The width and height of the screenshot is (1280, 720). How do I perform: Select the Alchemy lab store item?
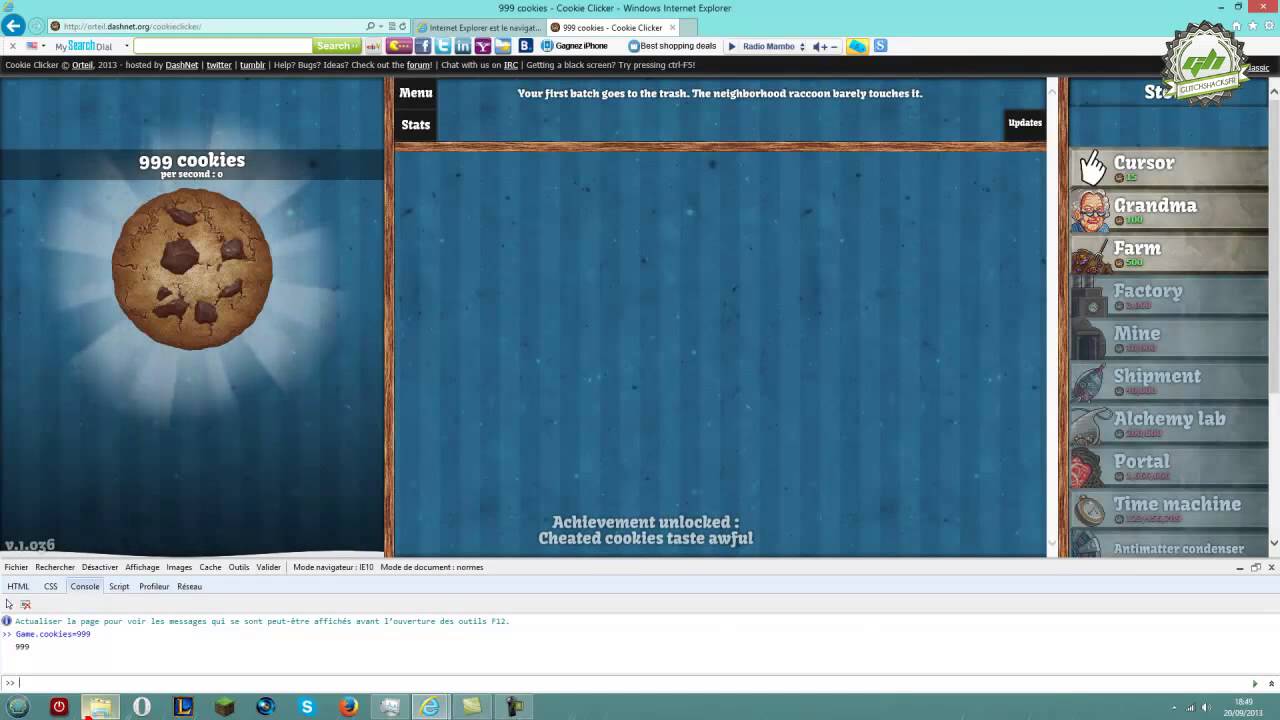1168,424
